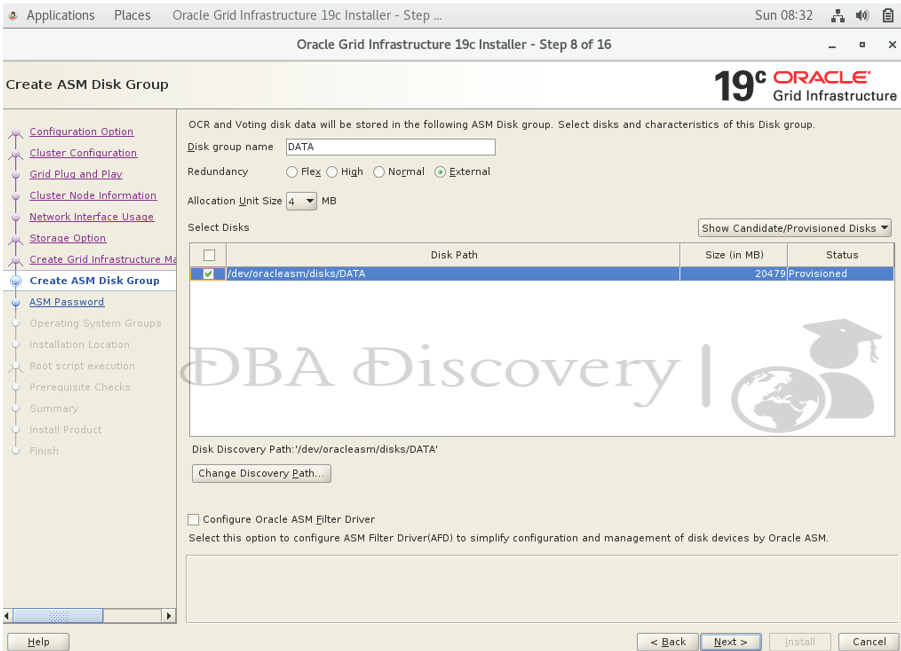The width and height of the screenshot is (901, 651).
Task: Click the Change Discovery Path button
Action: pos(261,473)
